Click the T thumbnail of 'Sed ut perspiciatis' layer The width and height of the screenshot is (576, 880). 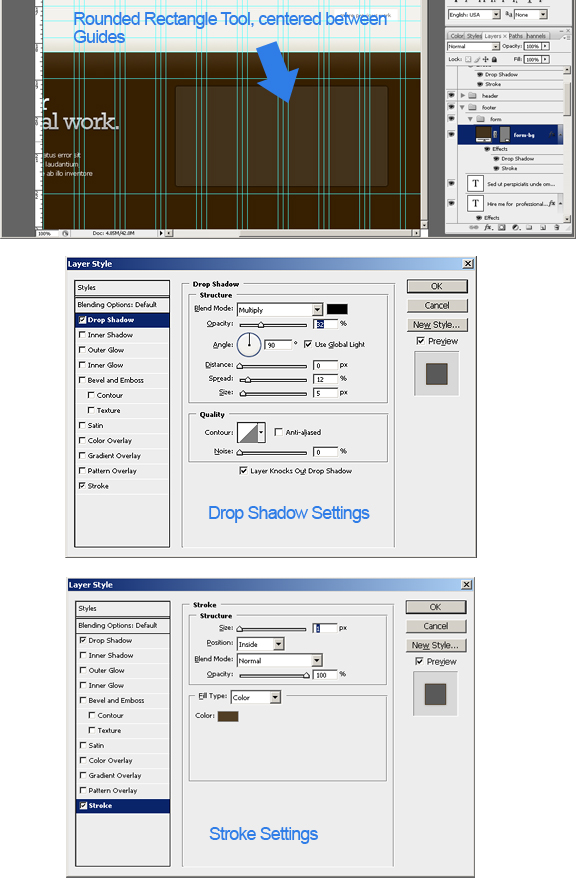coord(476,184)
